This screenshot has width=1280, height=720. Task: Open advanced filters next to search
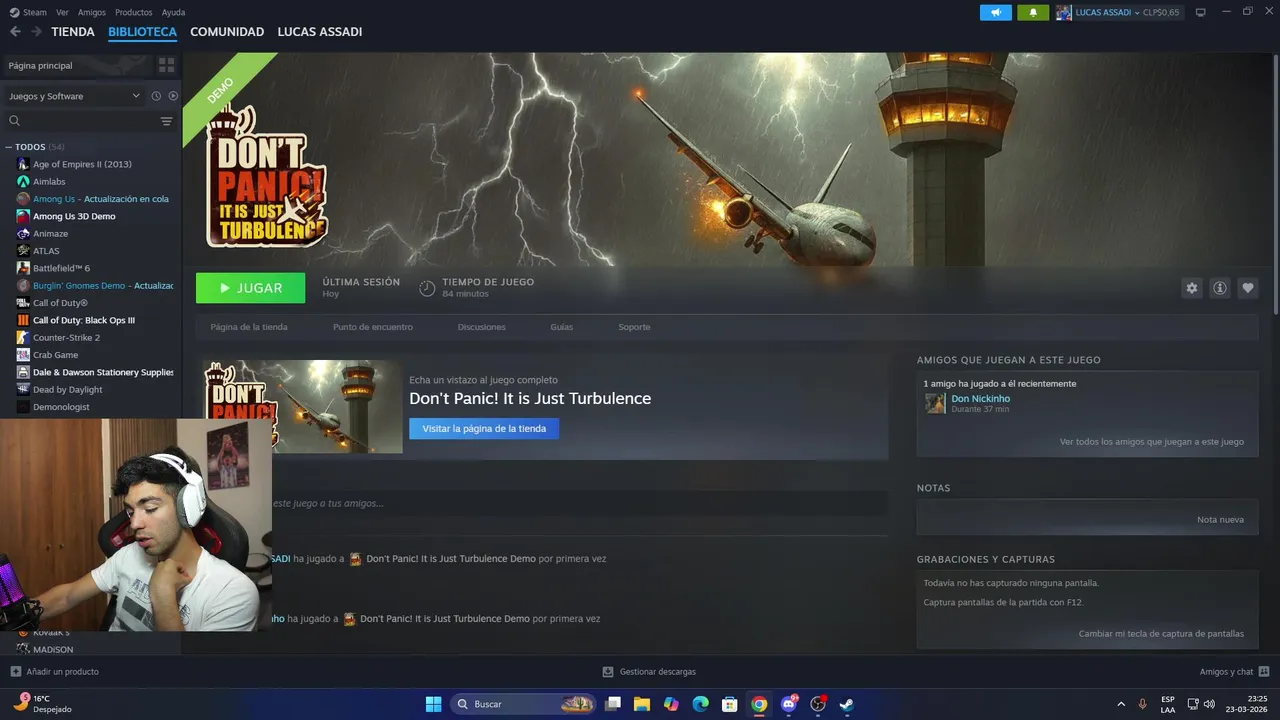(166, 121)
